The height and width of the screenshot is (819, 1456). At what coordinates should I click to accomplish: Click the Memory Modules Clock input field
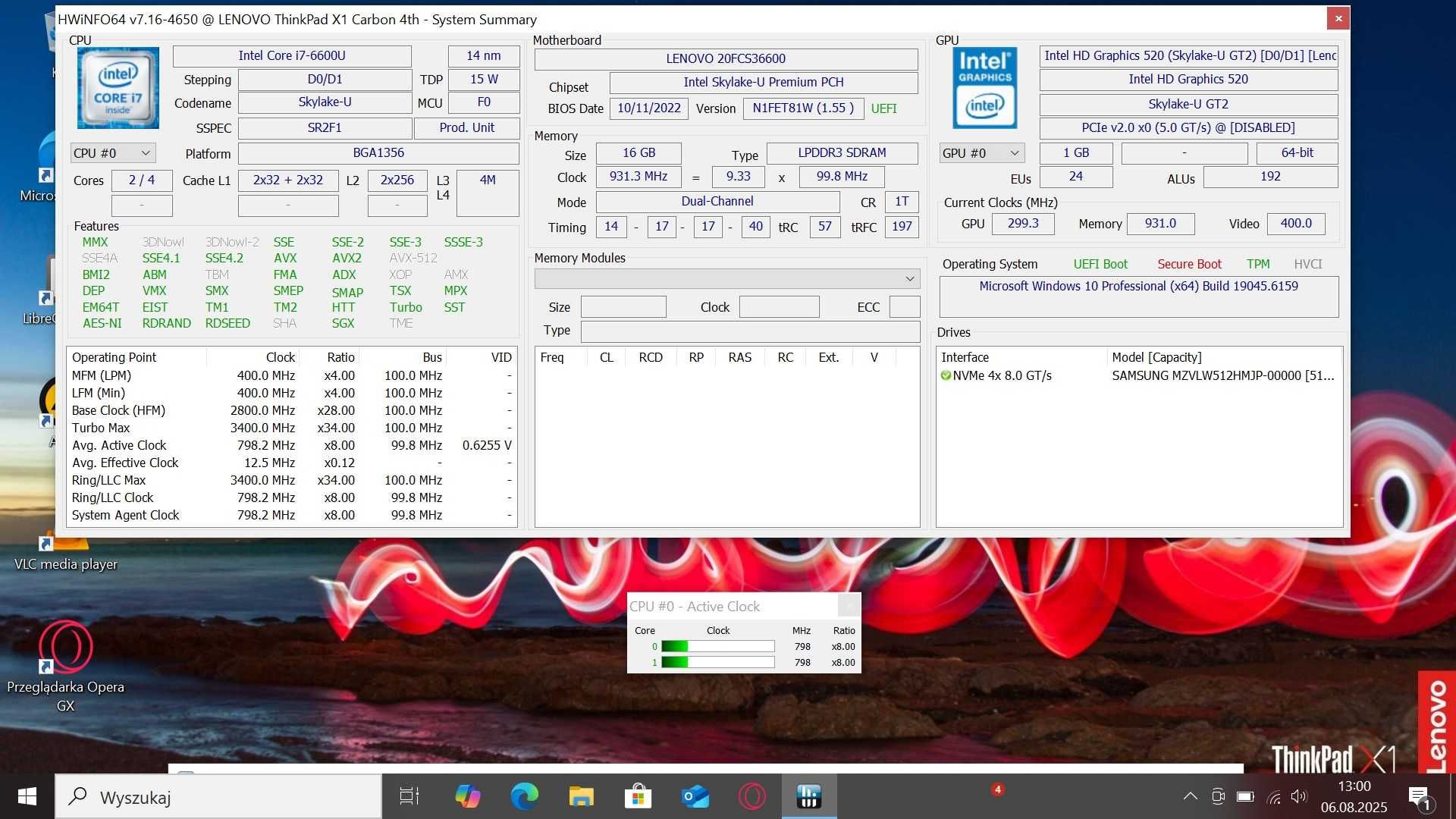[x=779, y=307]
